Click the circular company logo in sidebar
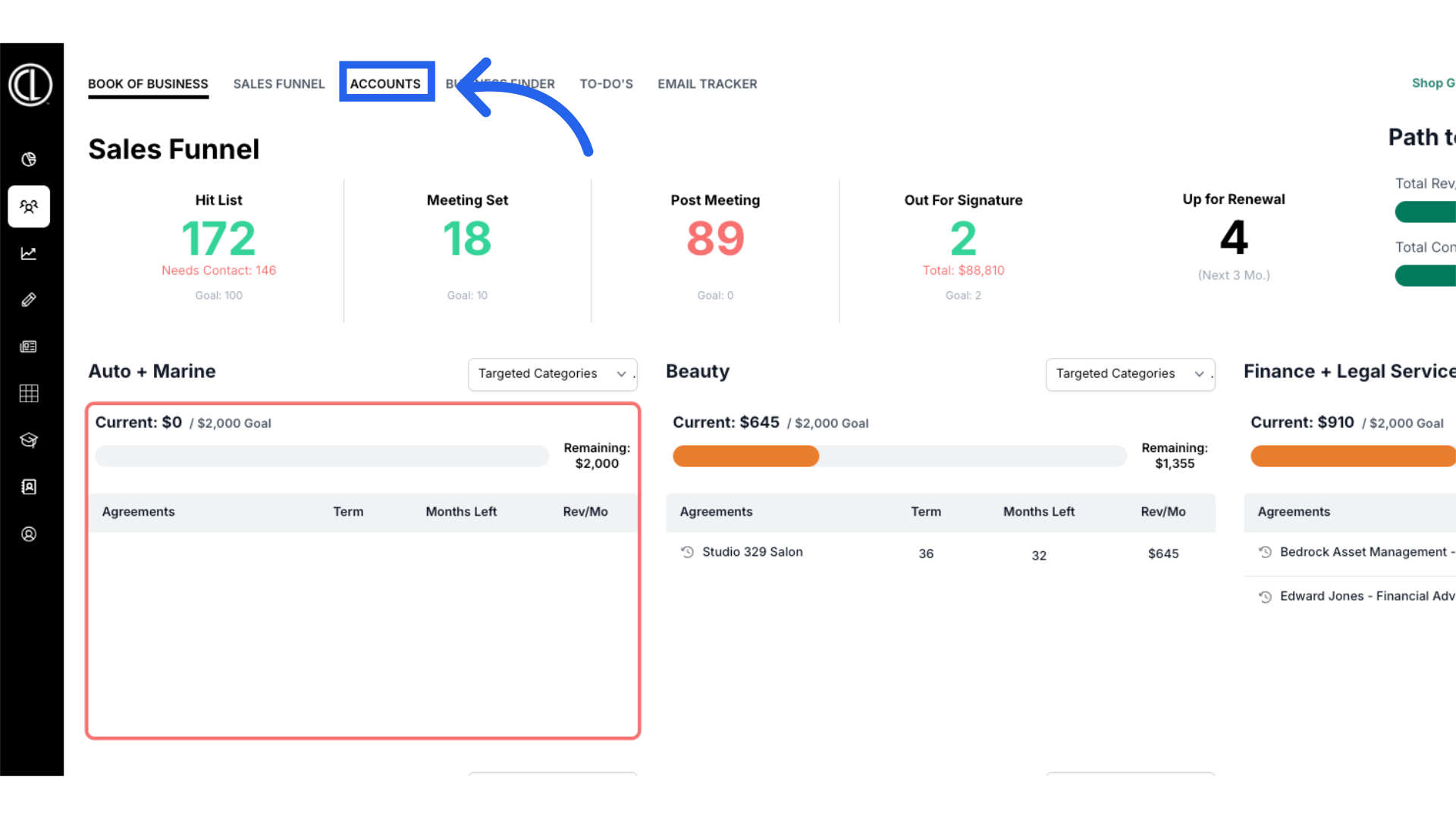 pos(30,84)
